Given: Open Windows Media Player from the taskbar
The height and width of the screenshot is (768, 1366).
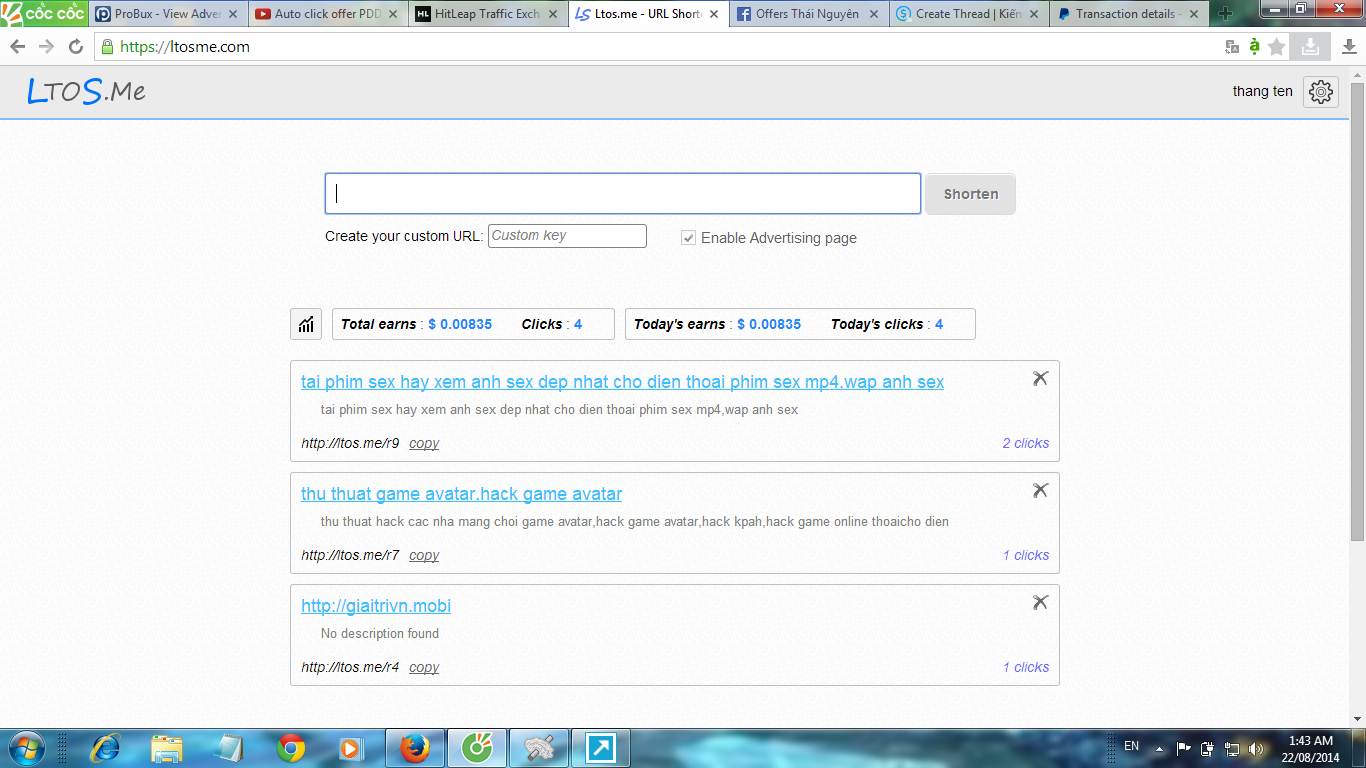Looking at the screenshot, I should pos(350,748).
